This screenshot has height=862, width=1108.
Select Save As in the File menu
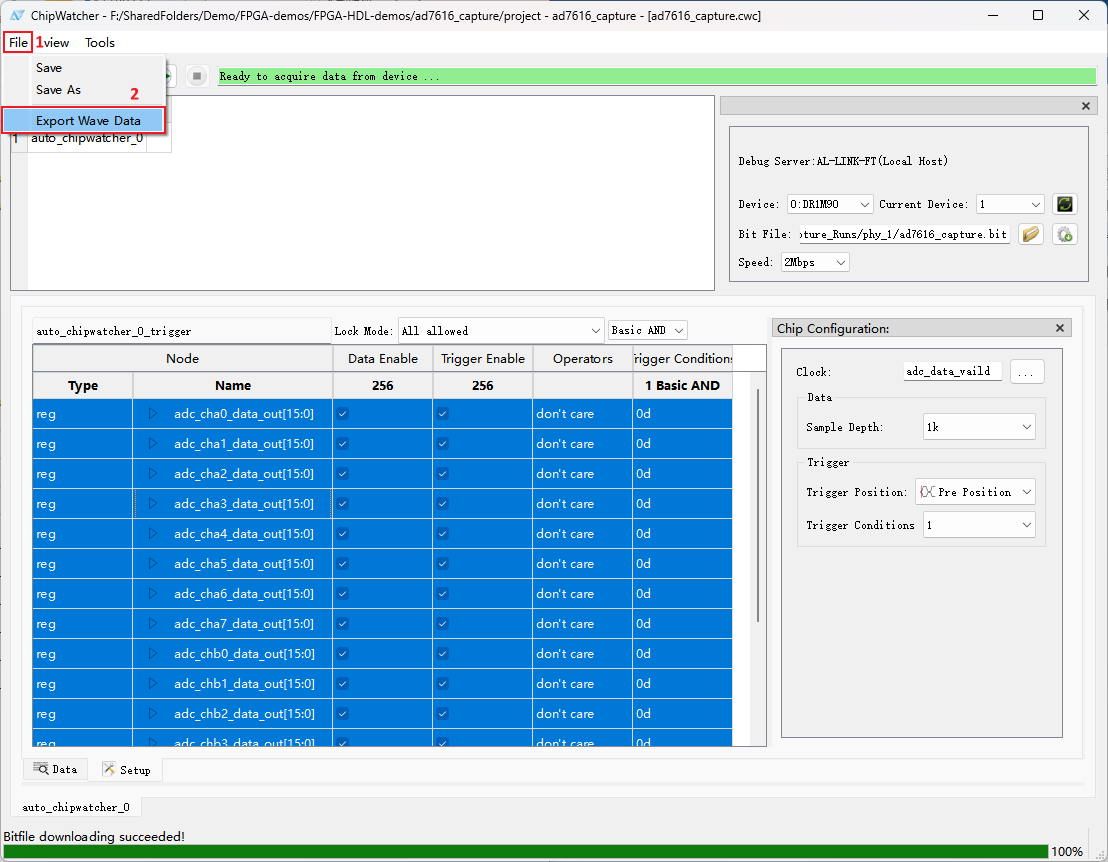58,90
